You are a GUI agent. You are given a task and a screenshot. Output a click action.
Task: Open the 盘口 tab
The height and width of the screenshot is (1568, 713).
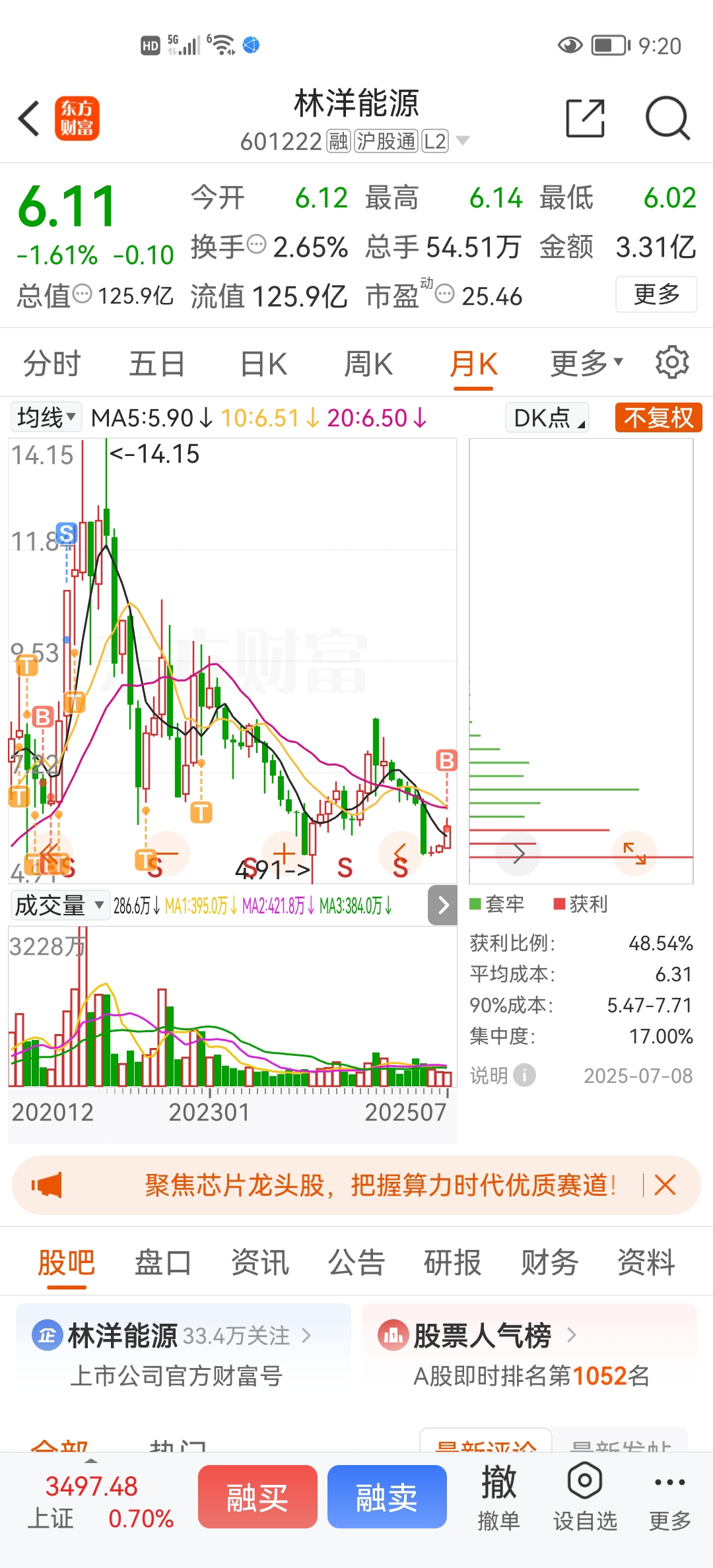tap(163, 1262)
